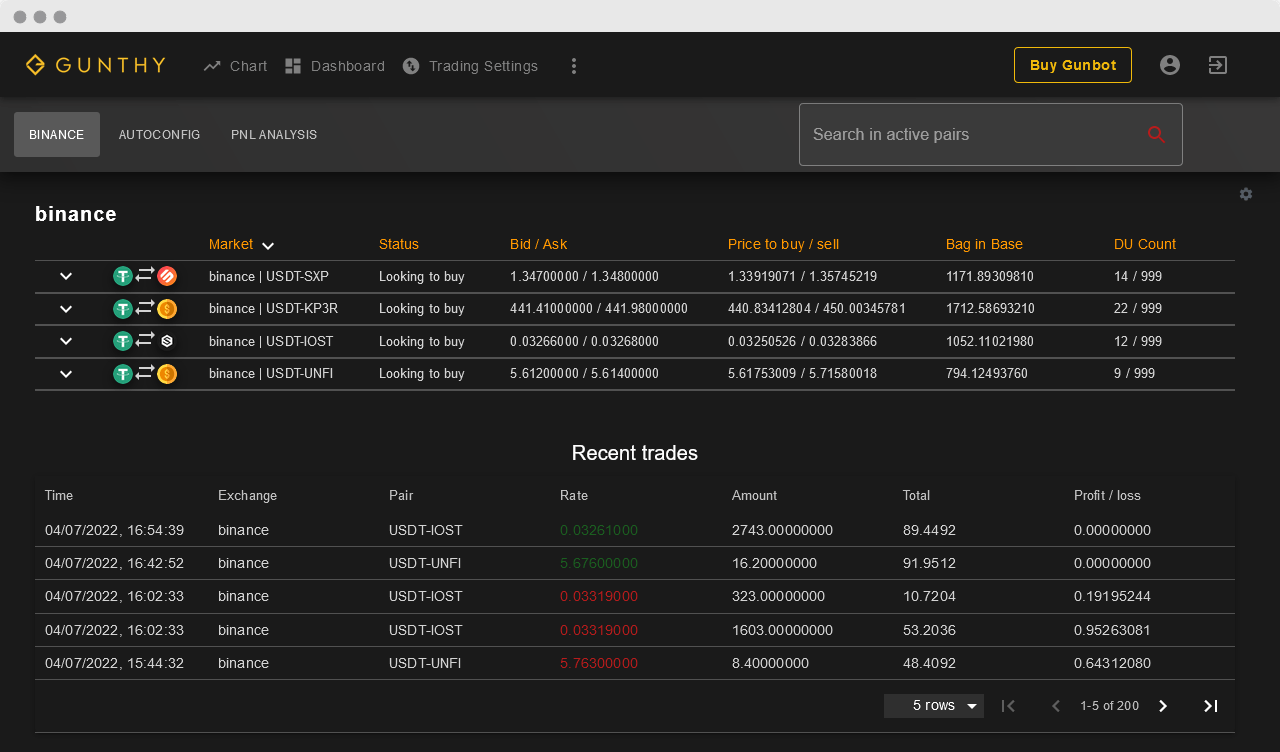Viewport: 1280px width, 752px height.
Task: Open the three-dot more options menu
Action: (574, 66)
